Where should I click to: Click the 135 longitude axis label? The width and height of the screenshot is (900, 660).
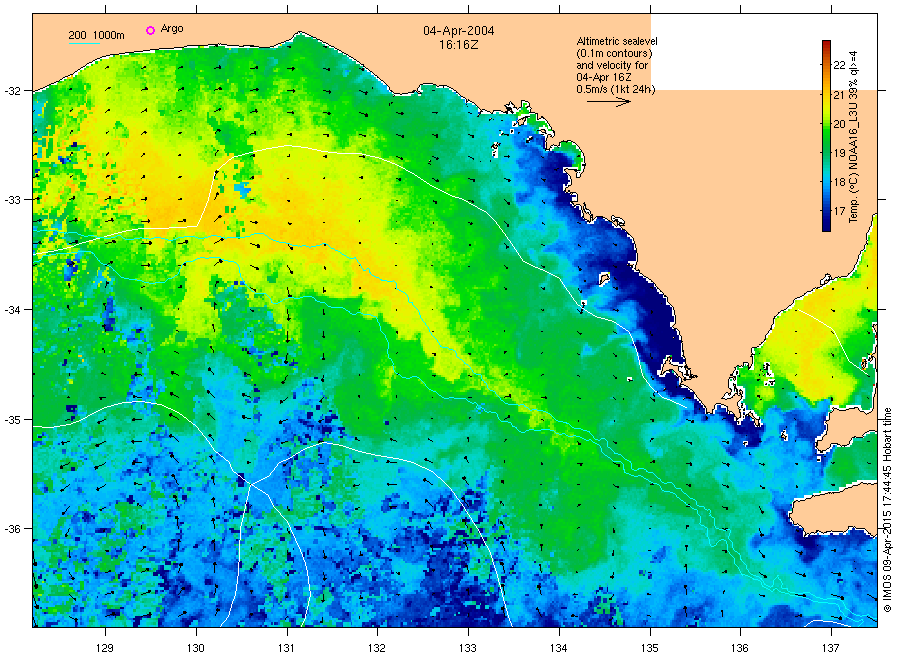tap(650, 649)
